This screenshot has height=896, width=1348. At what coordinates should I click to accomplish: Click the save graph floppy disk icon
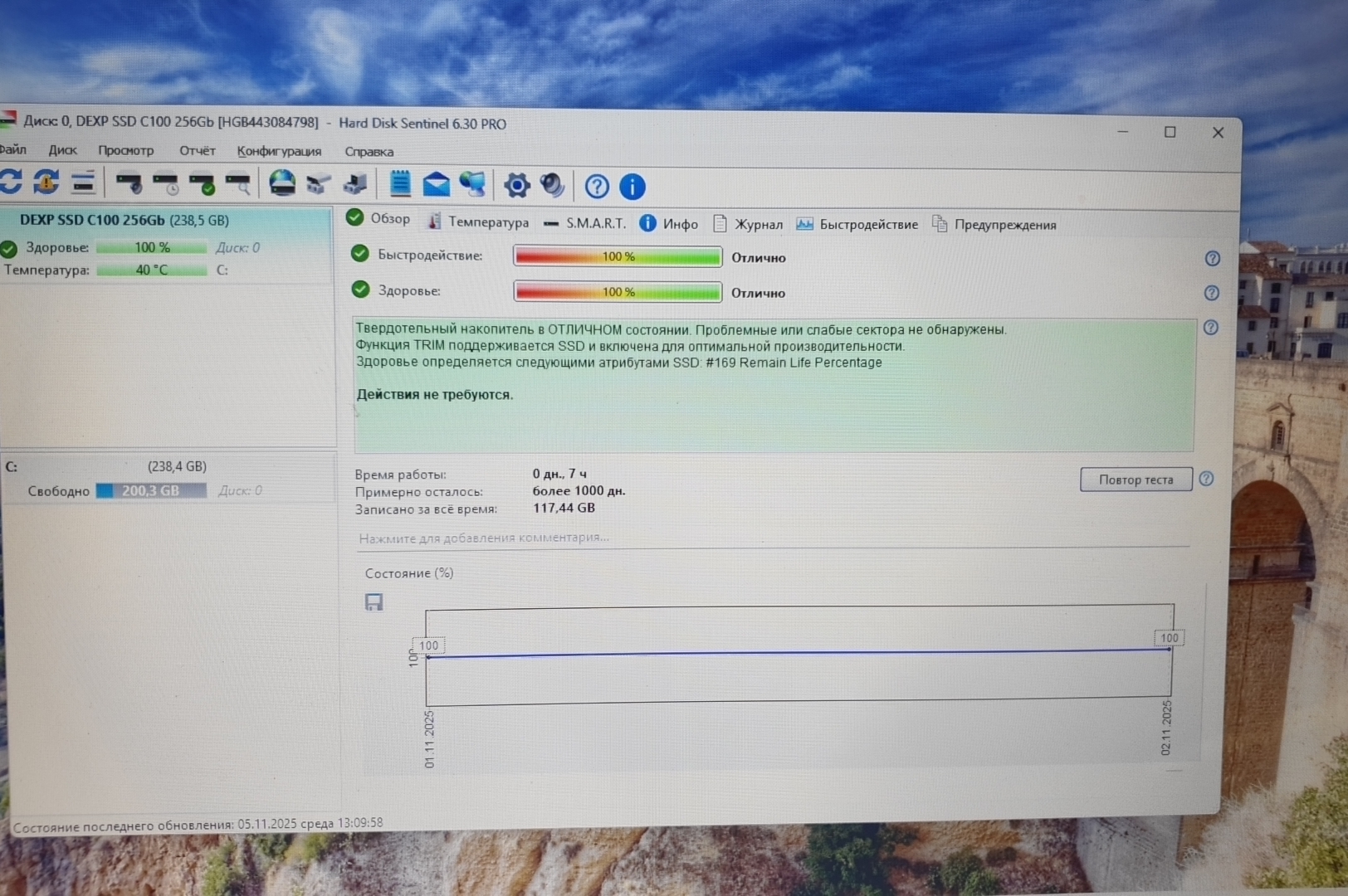[x=374, y=602]
